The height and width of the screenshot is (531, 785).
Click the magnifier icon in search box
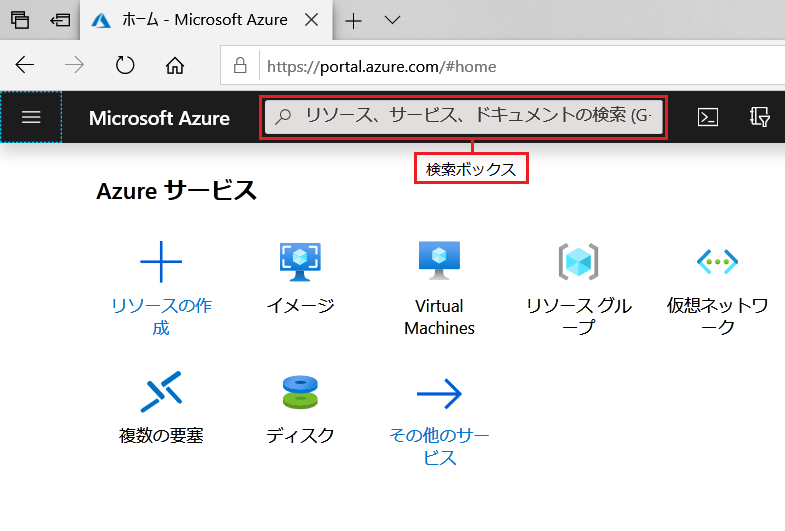point(283,117)
